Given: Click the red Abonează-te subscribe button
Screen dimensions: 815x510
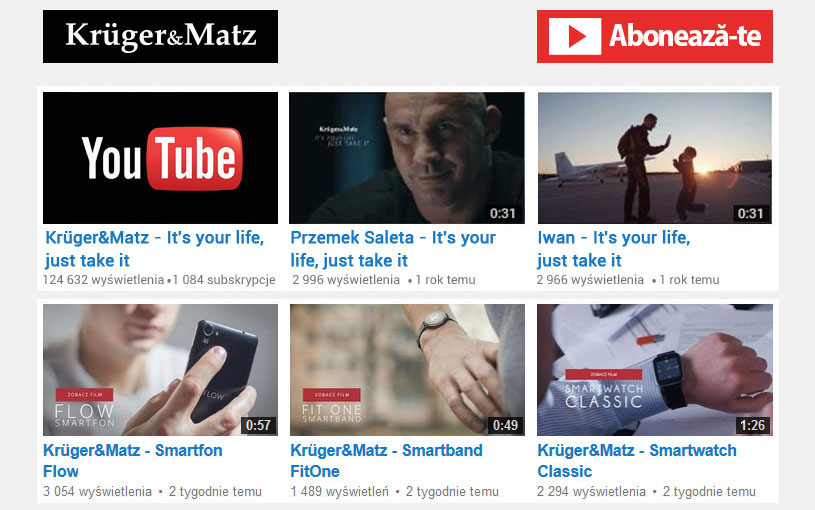Looking at the screenshot, I should [x=654, y=36].
